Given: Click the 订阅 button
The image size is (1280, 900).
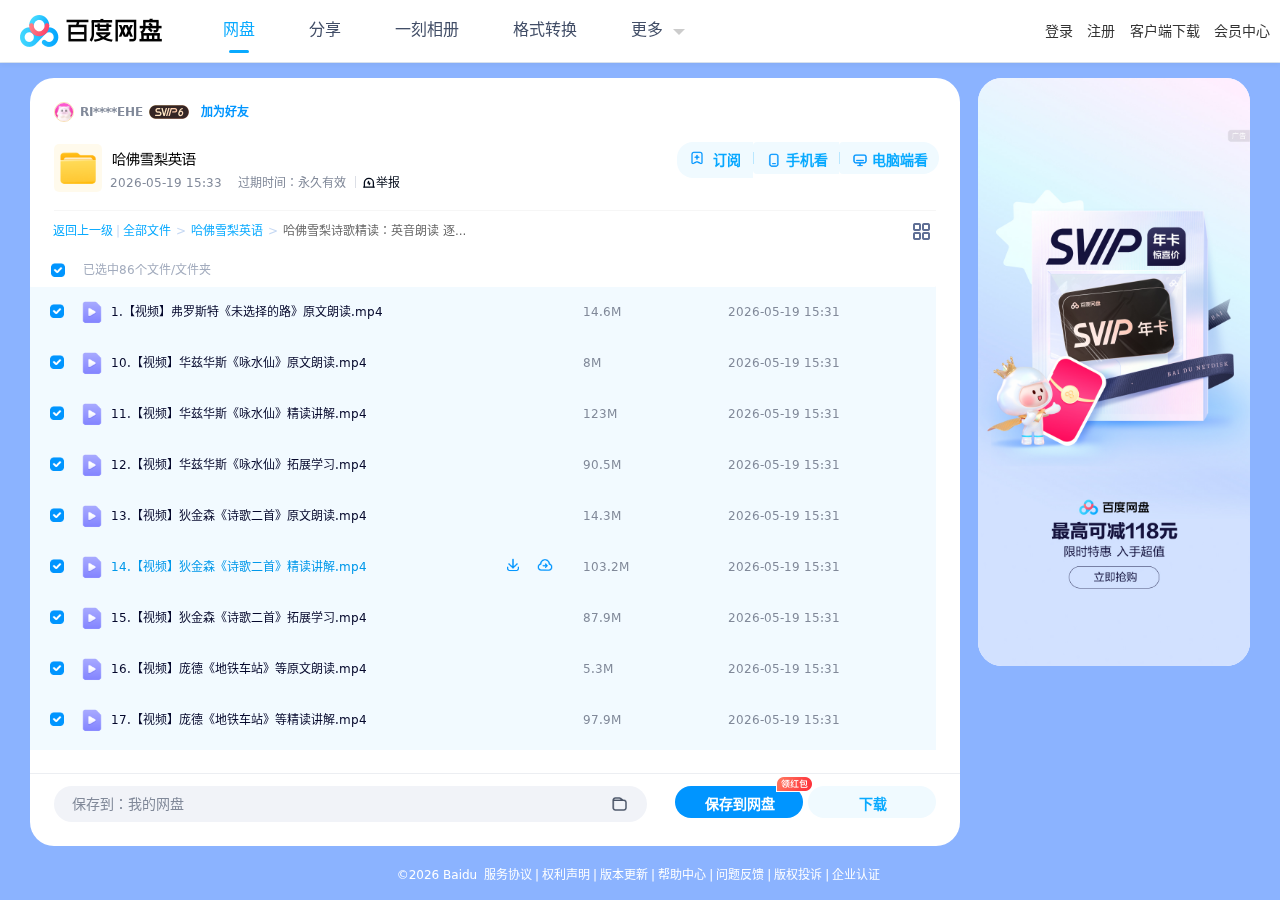Looking at the screenshot, I should click(715, 160).
